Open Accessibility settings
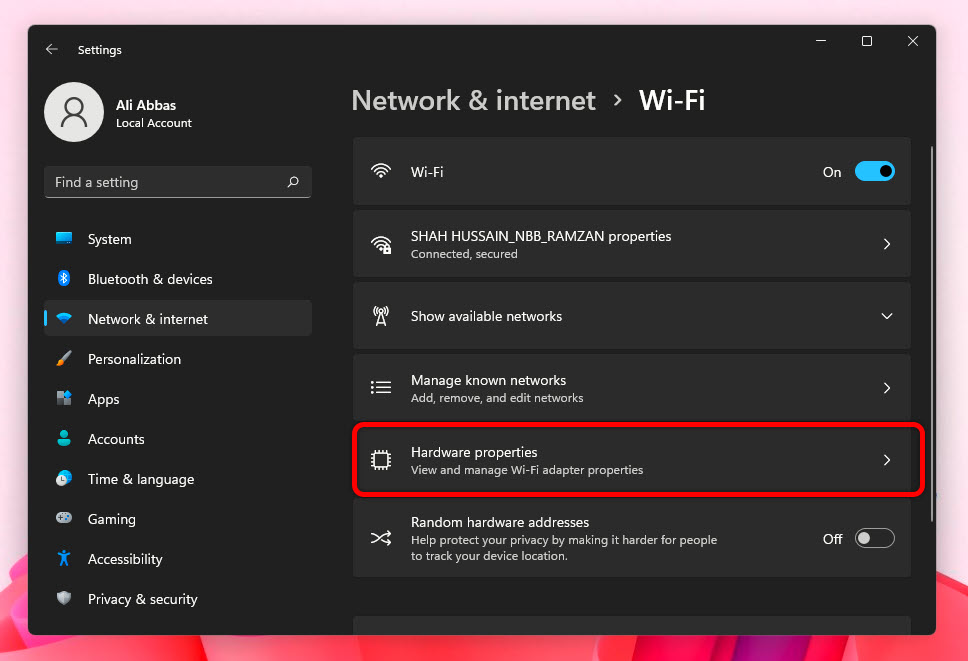Viewport: 968px width, 661px height. [178, 559]
